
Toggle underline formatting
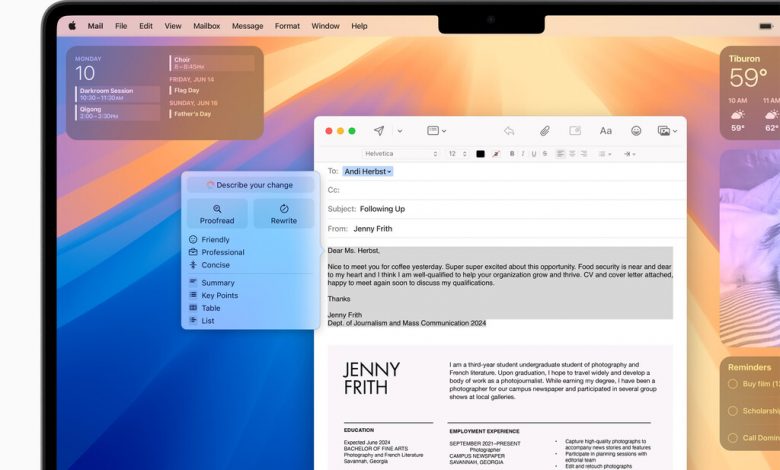pyautogui.click(x=534, y=154)
